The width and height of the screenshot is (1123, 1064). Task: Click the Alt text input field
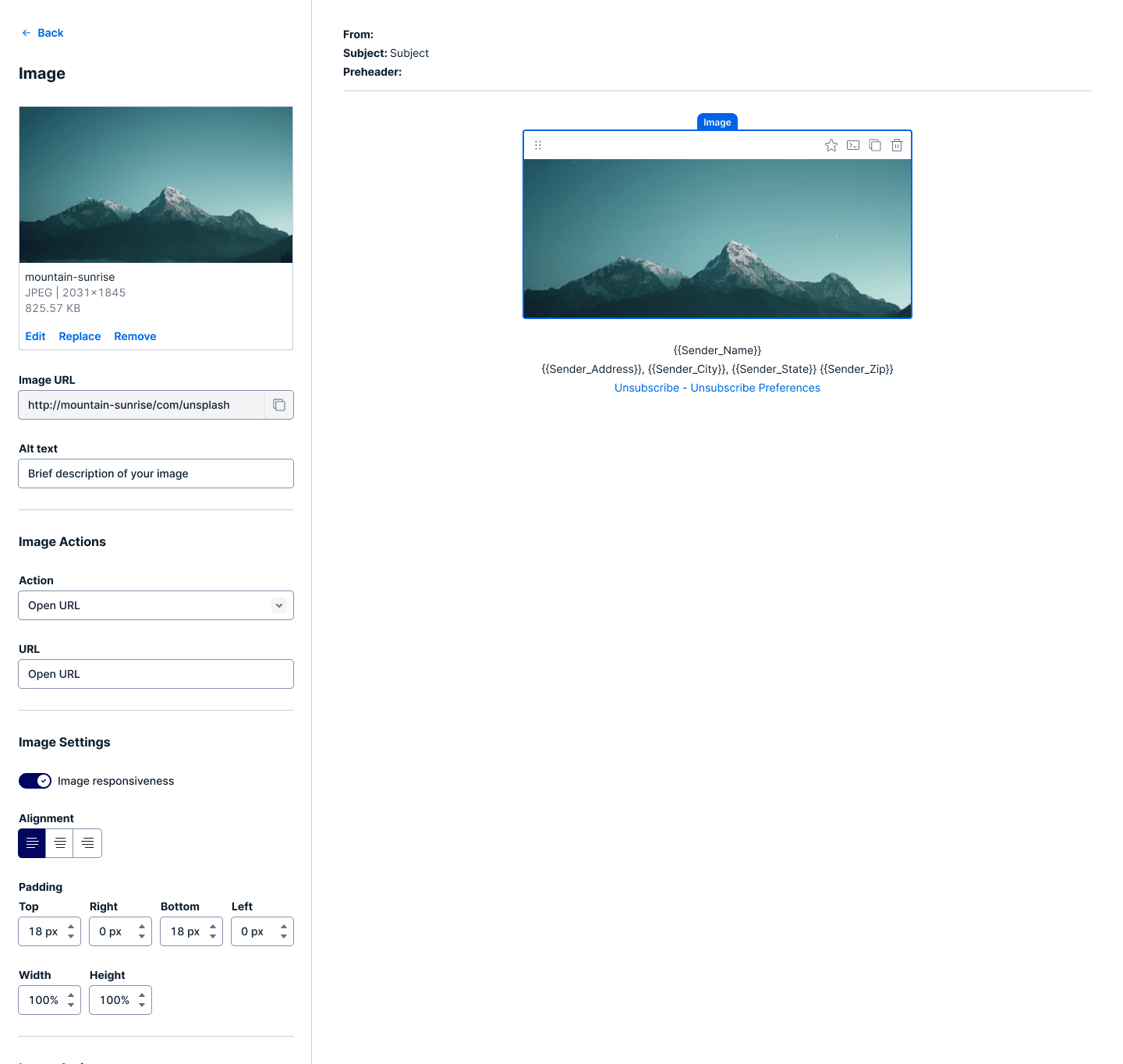[156, 473]
